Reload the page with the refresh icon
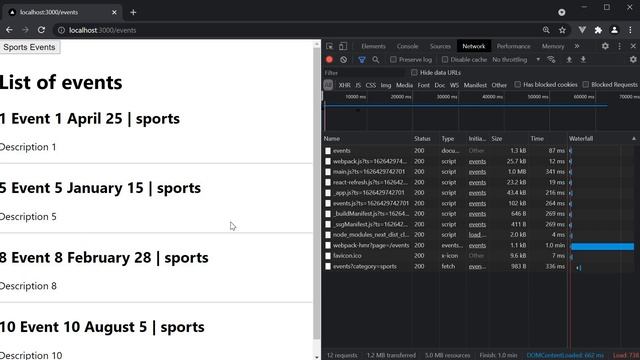 tap(41, 30)
